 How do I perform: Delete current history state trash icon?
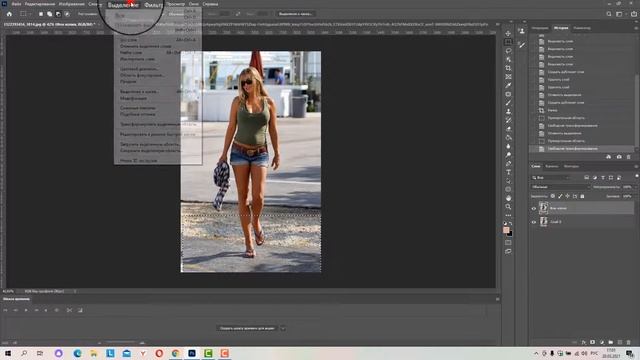click(x=629, y=157)
